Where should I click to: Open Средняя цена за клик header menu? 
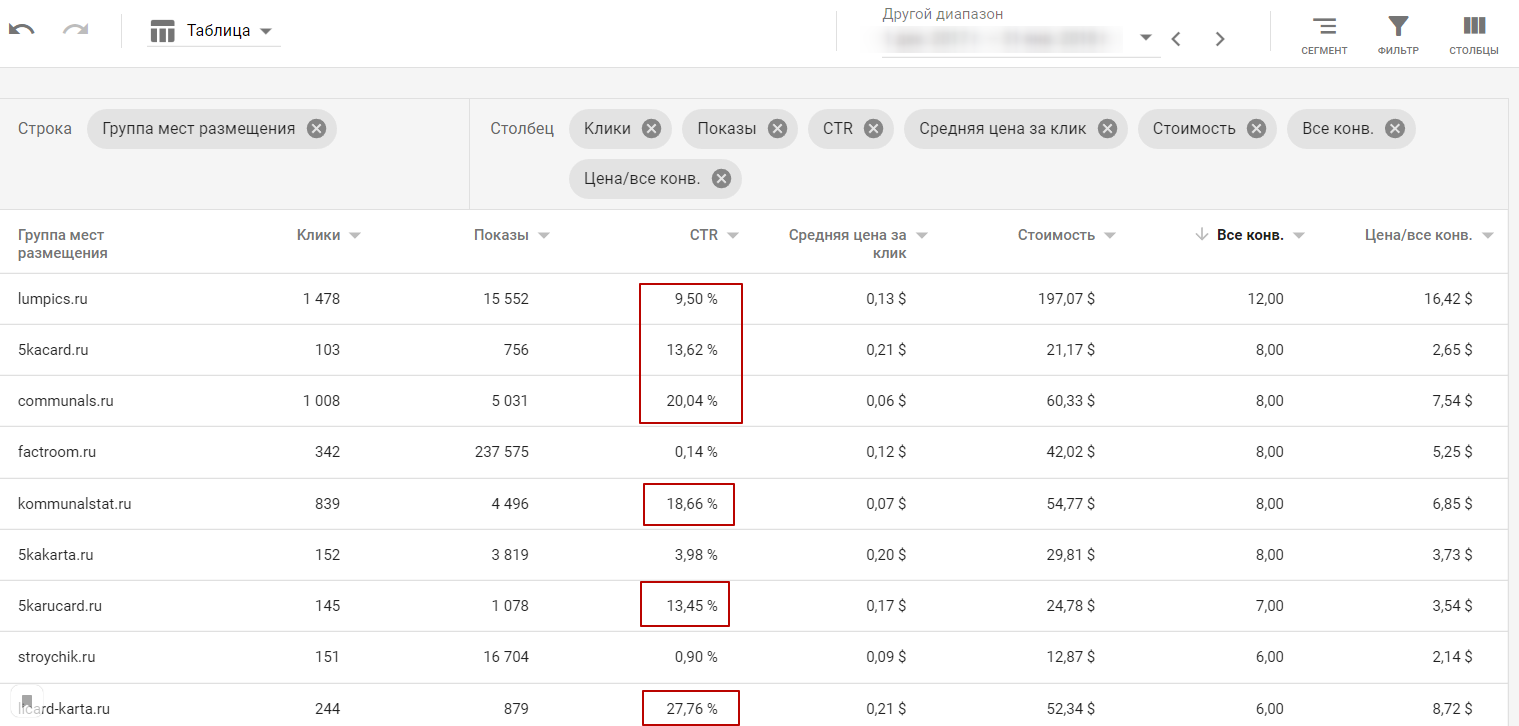(x=921, y=236)
